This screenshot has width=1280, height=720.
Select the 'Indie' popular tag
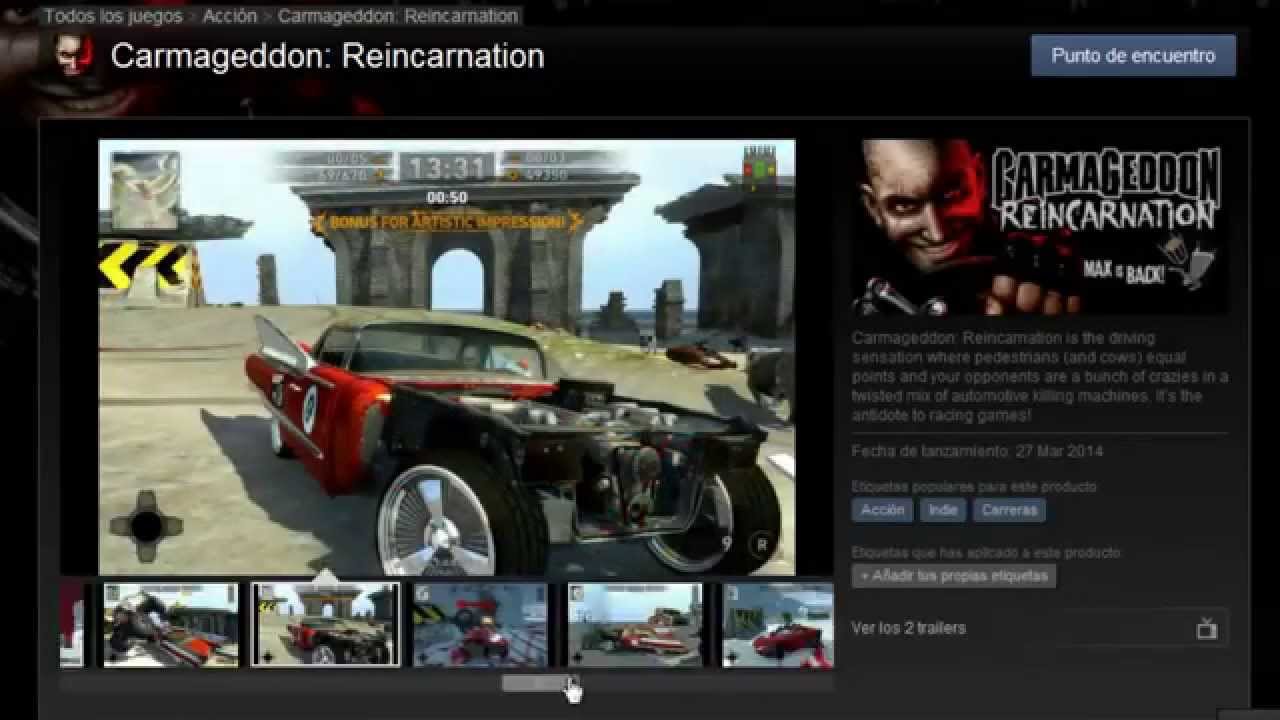click(x=943, y=510)
